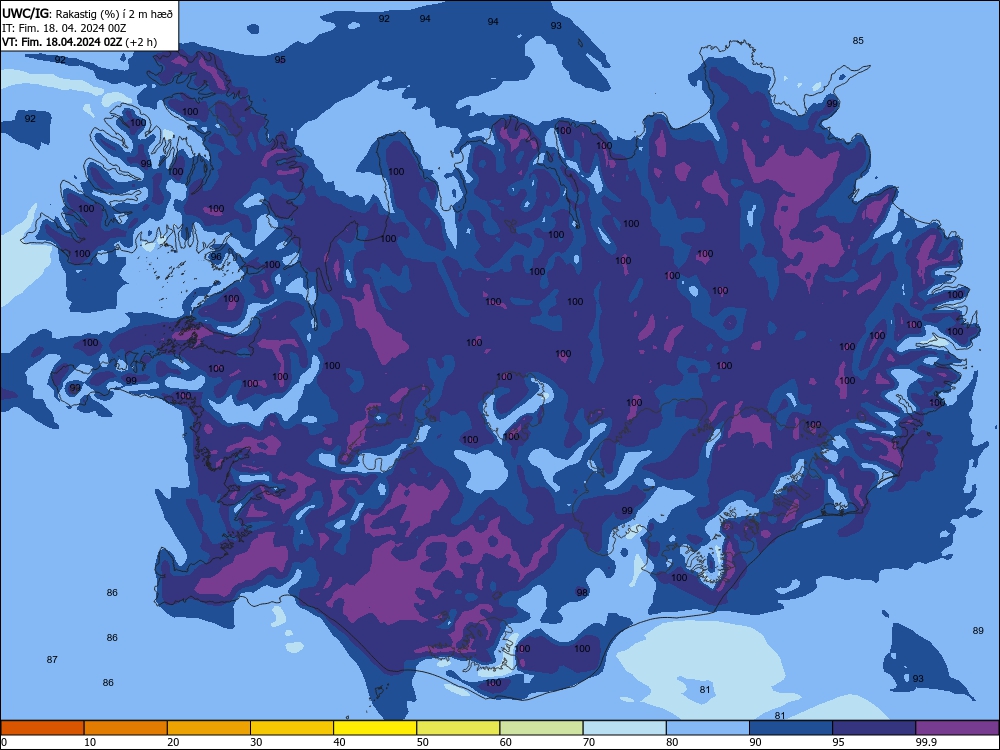Click the map value '85' over the sea
This screenshot has height=750, width=1000.
coord(858,41)
